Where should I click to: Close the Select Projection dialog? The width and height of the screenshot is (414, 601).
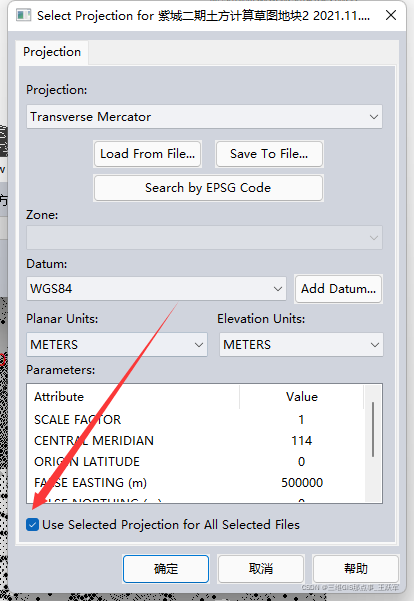(391, 15)
